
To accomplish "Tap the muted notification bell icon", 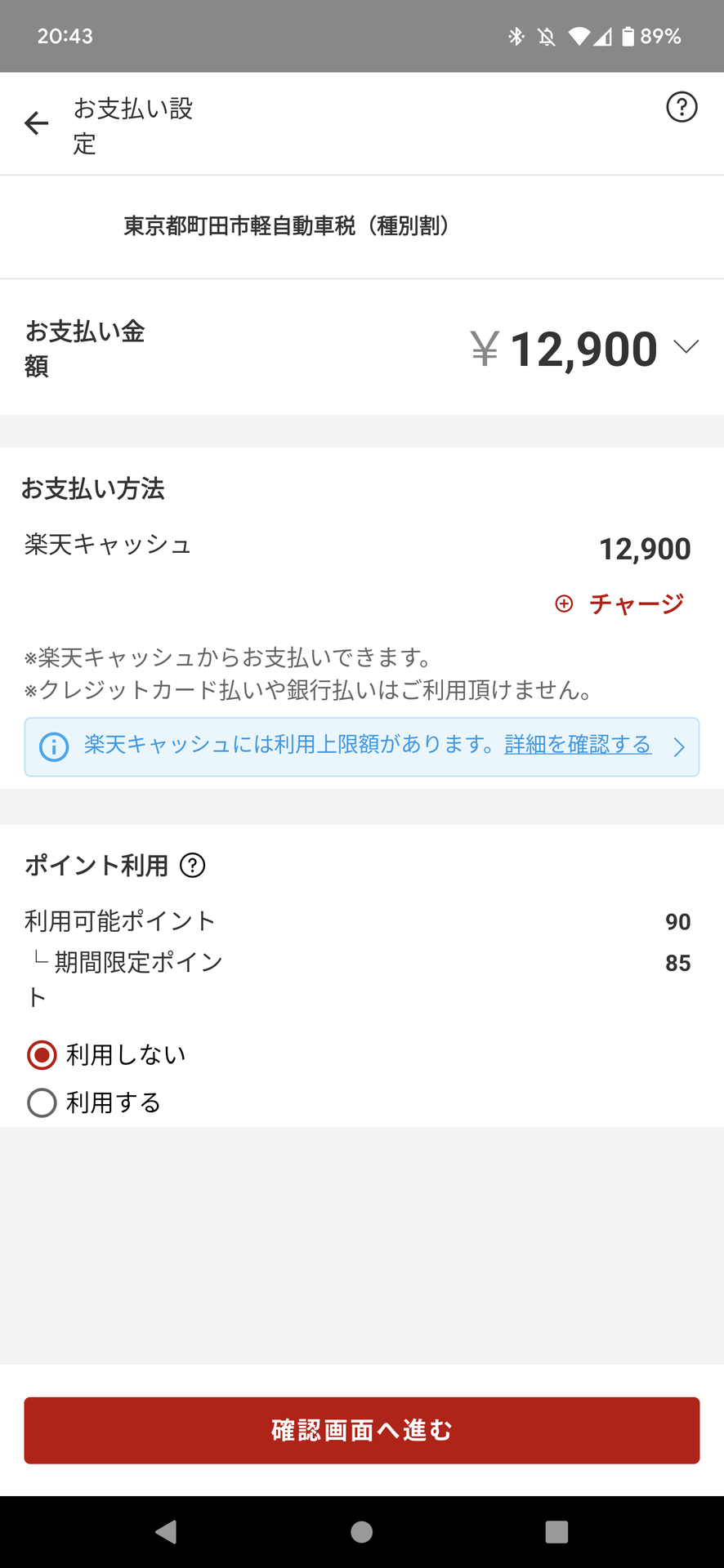I will 547,37.
